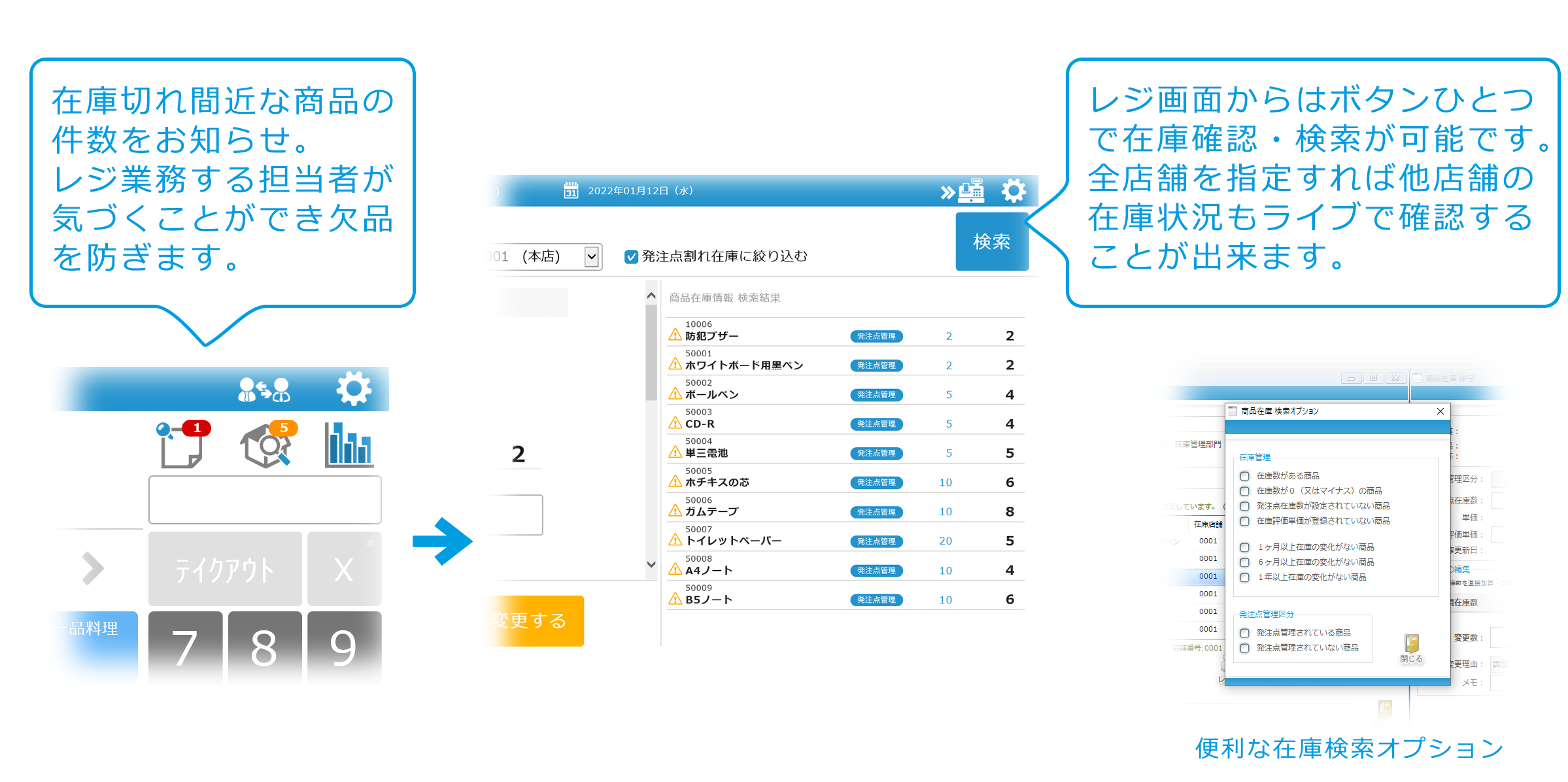The image size is (1568, 782).
Task: Check 発注点管理されていない商品 option
Action: point(1244,648)
